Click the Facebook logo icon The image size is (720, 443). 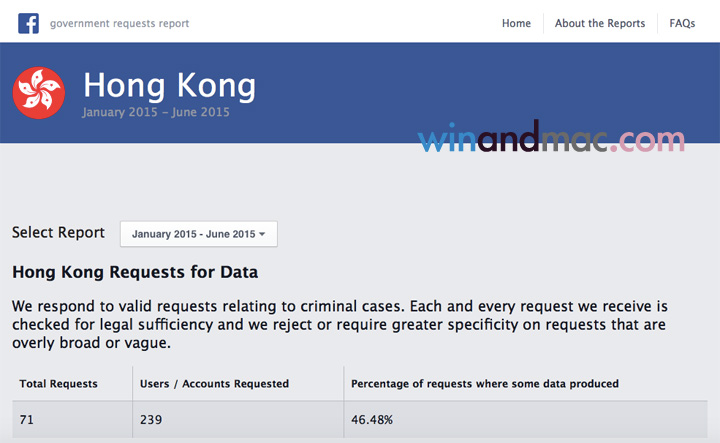28,22
